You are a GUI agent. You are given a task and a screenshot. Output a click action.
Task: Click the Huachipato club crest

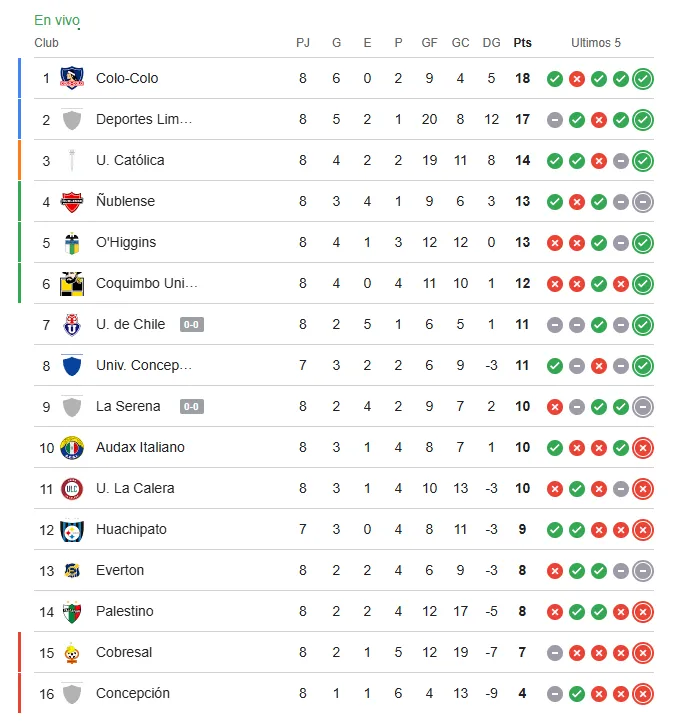pyautogui.click(x=72, y=530)
